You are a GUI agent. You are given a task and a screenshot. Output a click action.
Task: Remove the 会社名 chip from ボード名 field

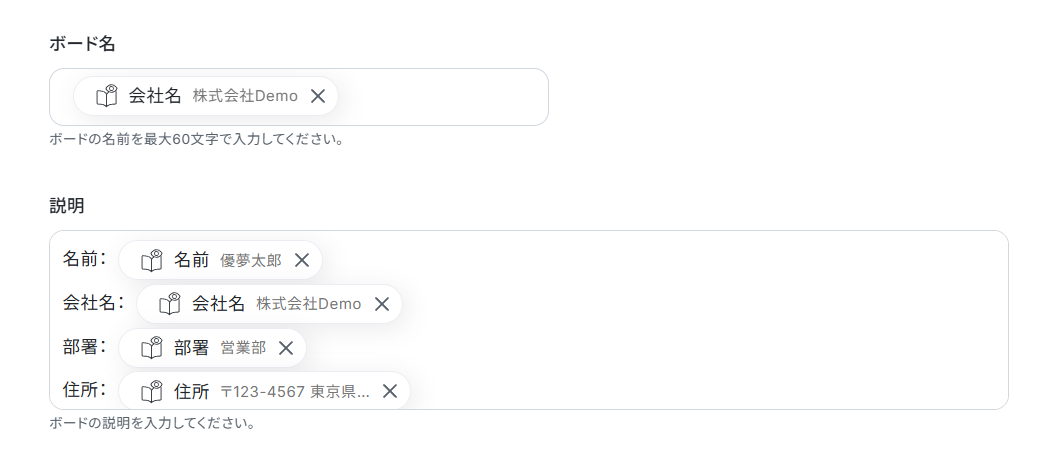point(318,96)
